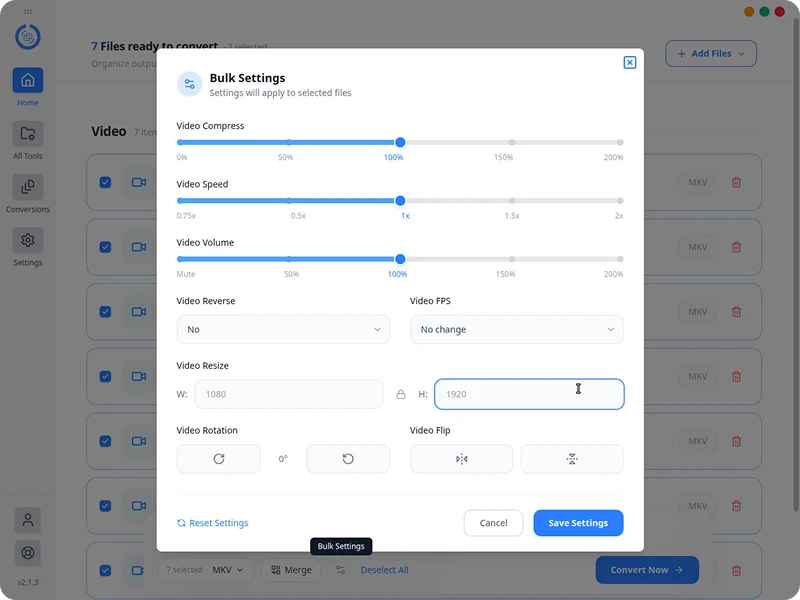
Task: Uncheck the seventh video file checkbox
Action: pos(105,570)
